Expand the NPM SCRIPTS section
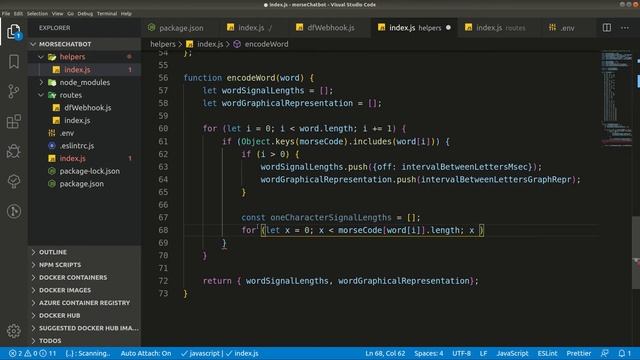This screenshot has height=360, width=640. [84, 265]
